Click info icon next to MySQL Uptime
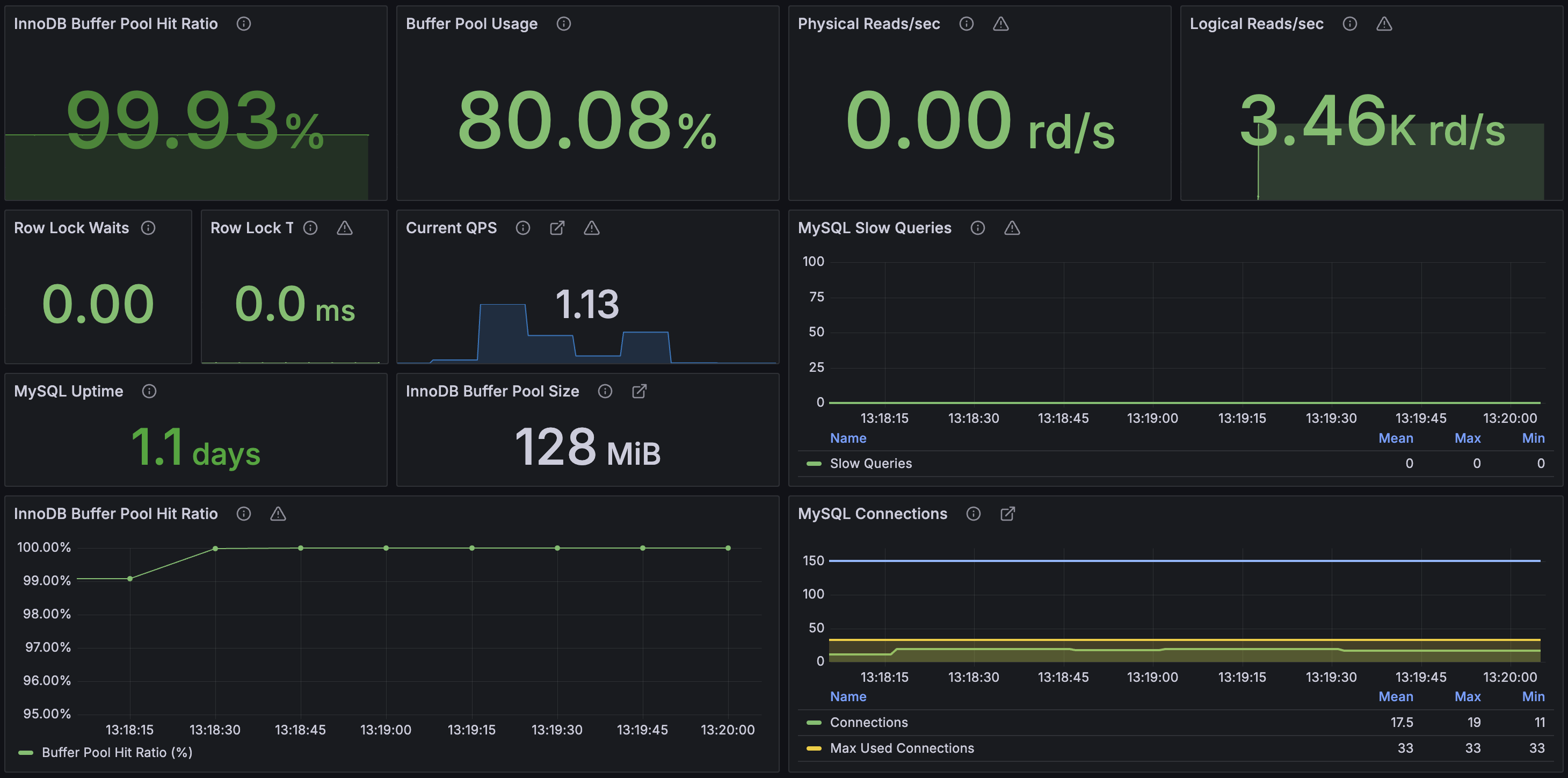1568x778 pixels. coord(149,391)
